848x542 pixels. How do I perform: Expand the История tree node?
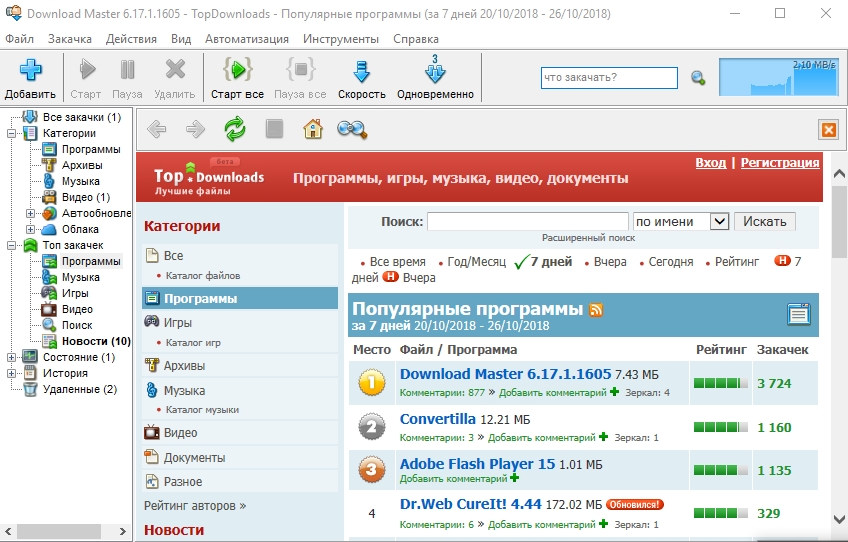[x=11, y=373]
